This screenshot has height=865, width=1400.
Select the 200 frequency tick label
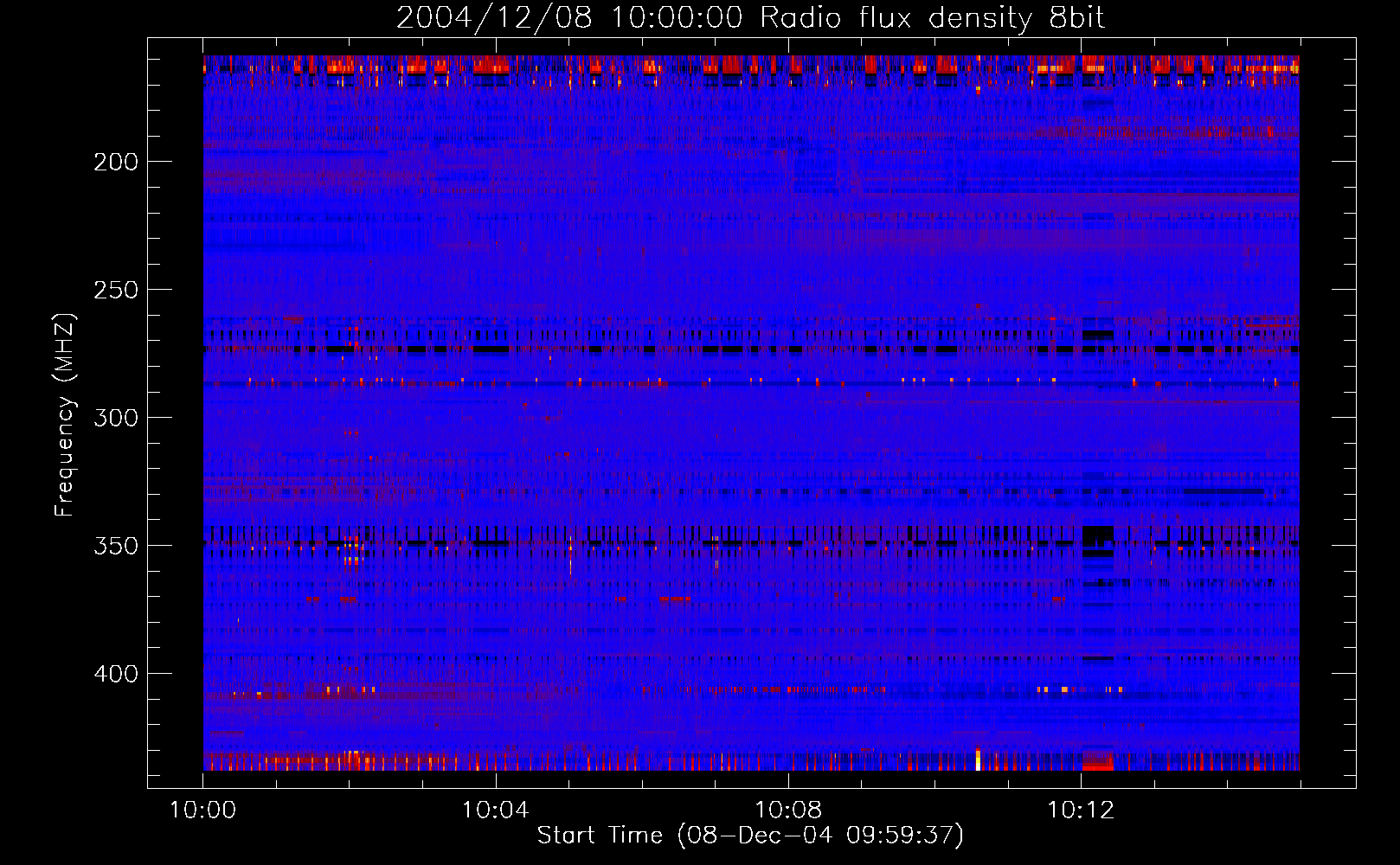pos(116,162)
